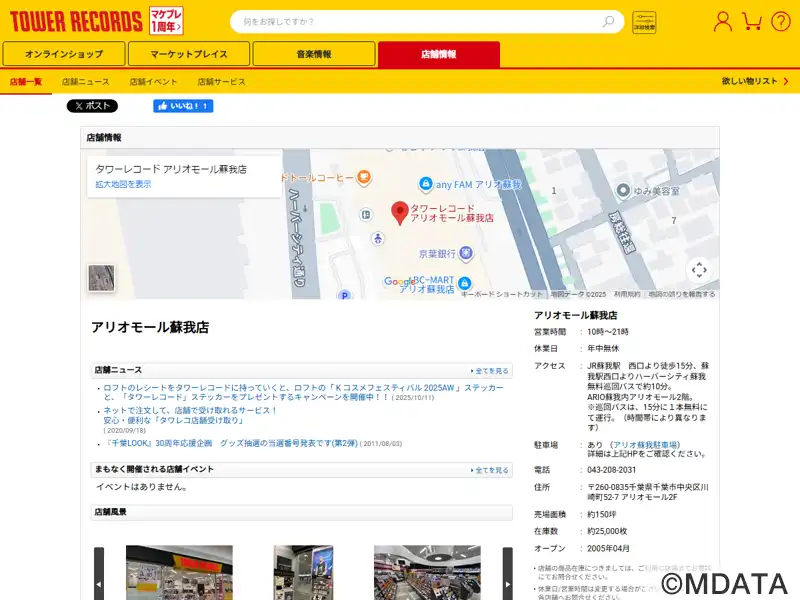
Task: Go to next store photo with right arrow
Action: tap(508, 573)
